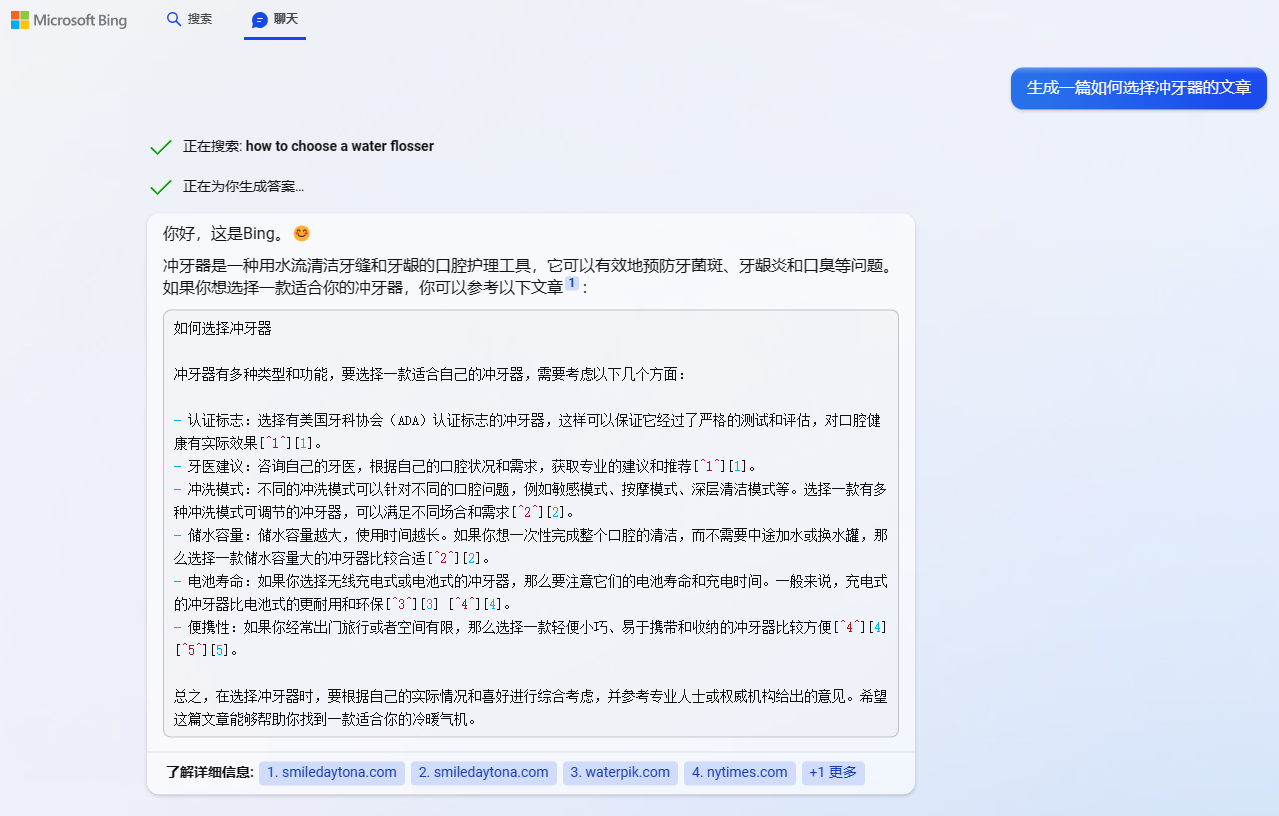Click the green checkmark next to 正在搜索
The image size is (1279, 816).
(161, 146)
